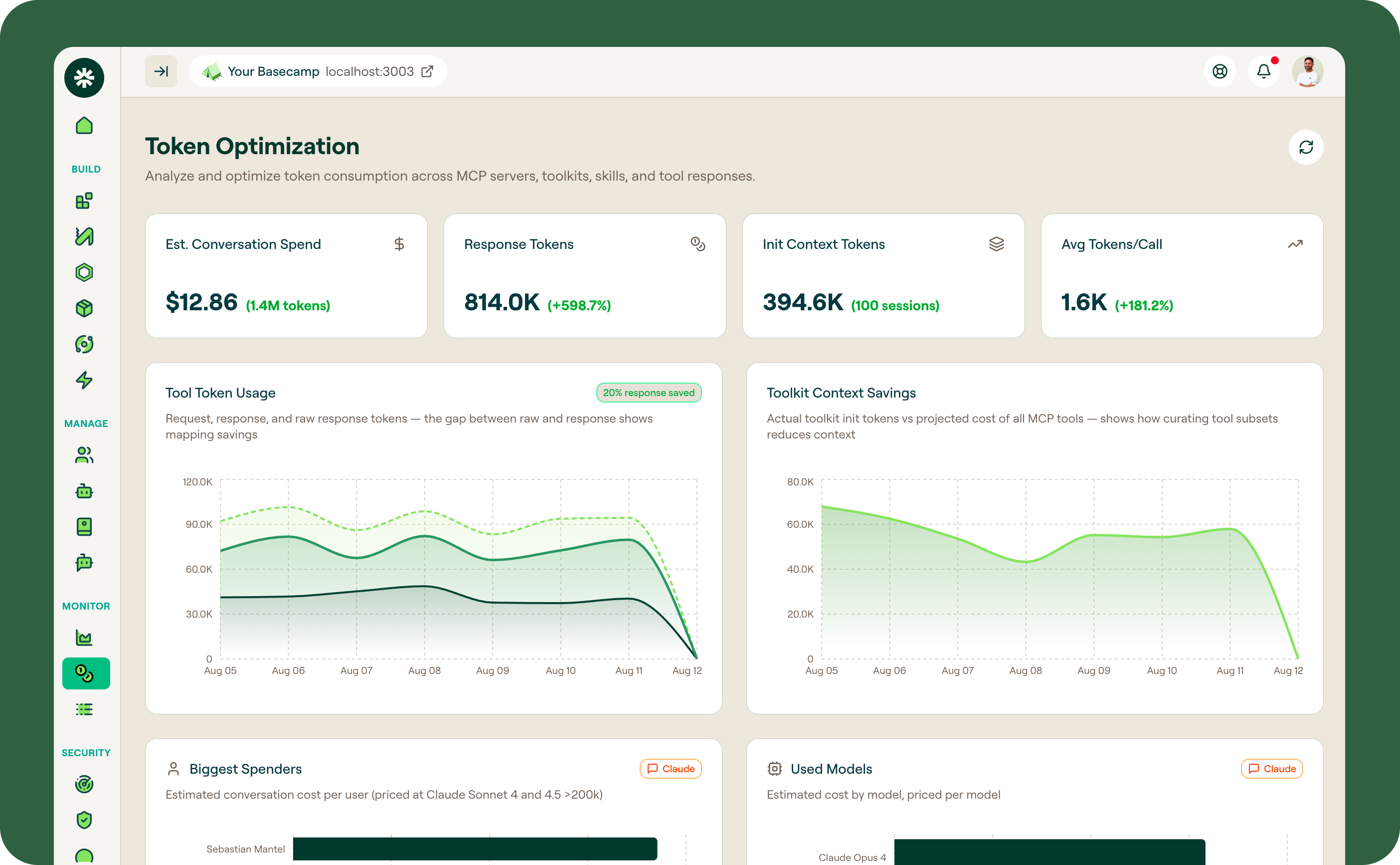Open the users icon under Manage

click(84, 455)
